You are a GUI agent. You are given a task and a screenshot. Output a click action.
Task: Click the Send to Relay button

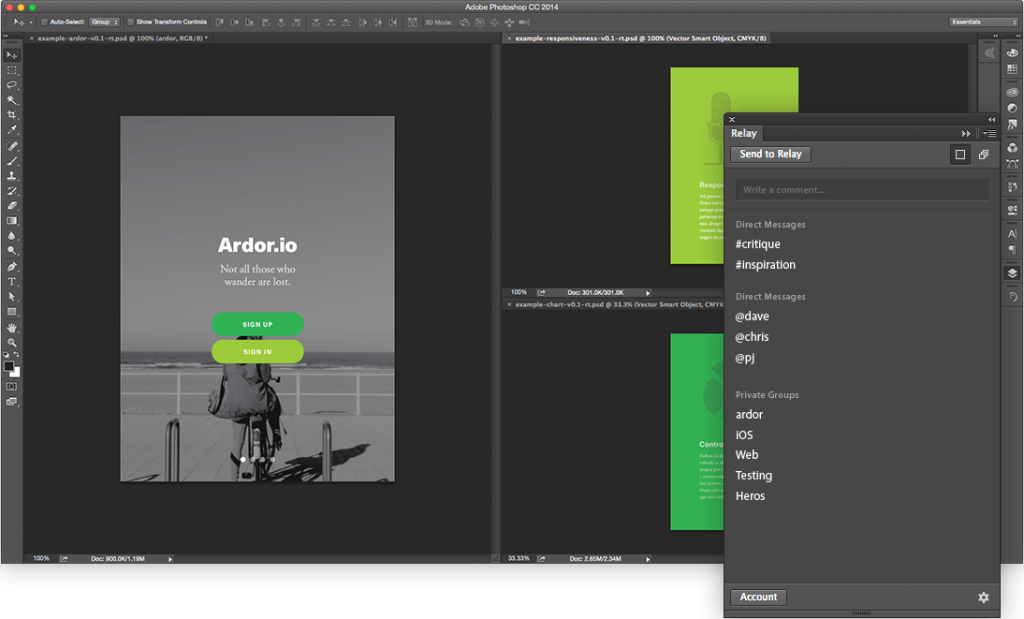tap(771, 154)
